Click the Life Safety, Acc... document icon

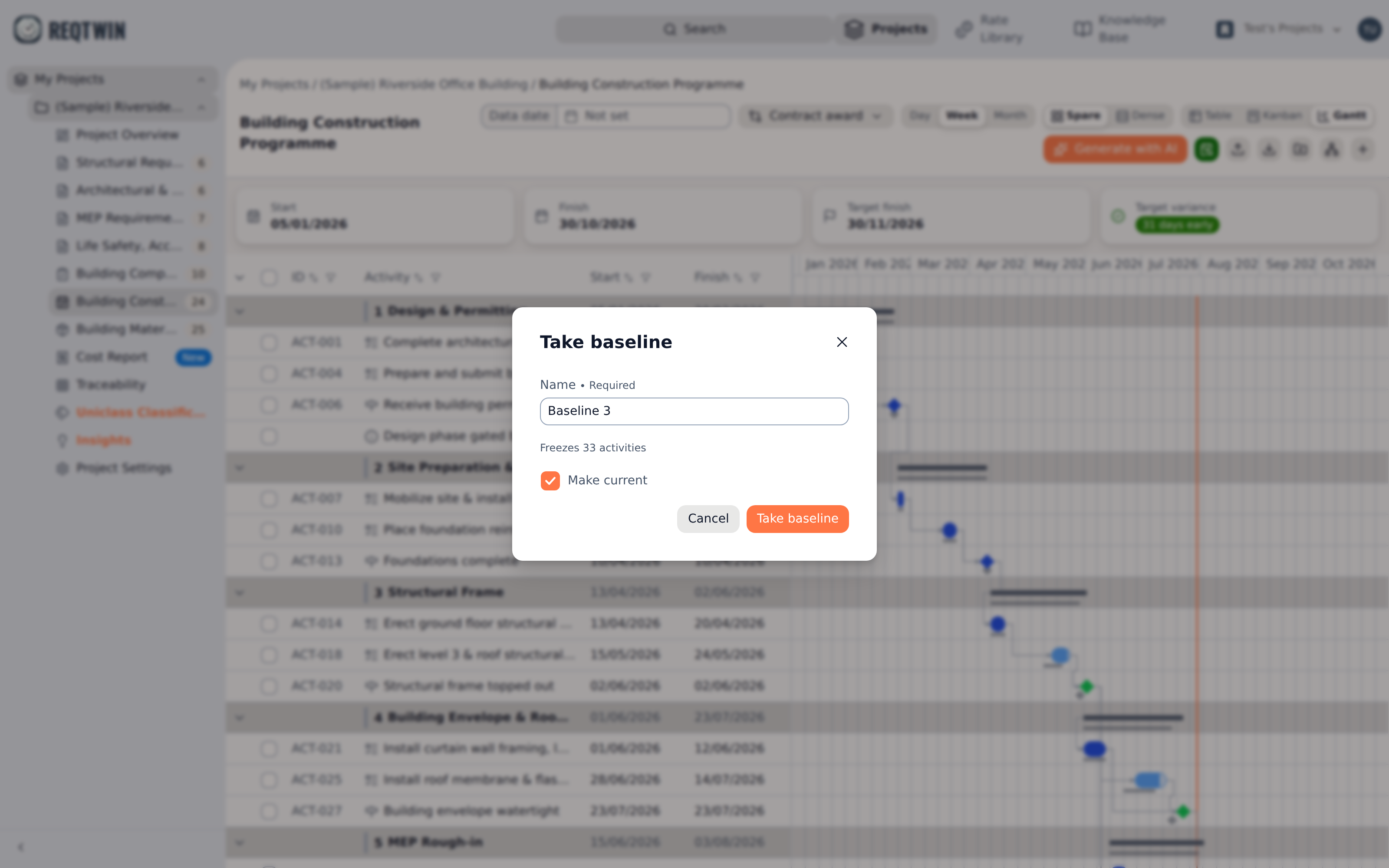(63, 246)
